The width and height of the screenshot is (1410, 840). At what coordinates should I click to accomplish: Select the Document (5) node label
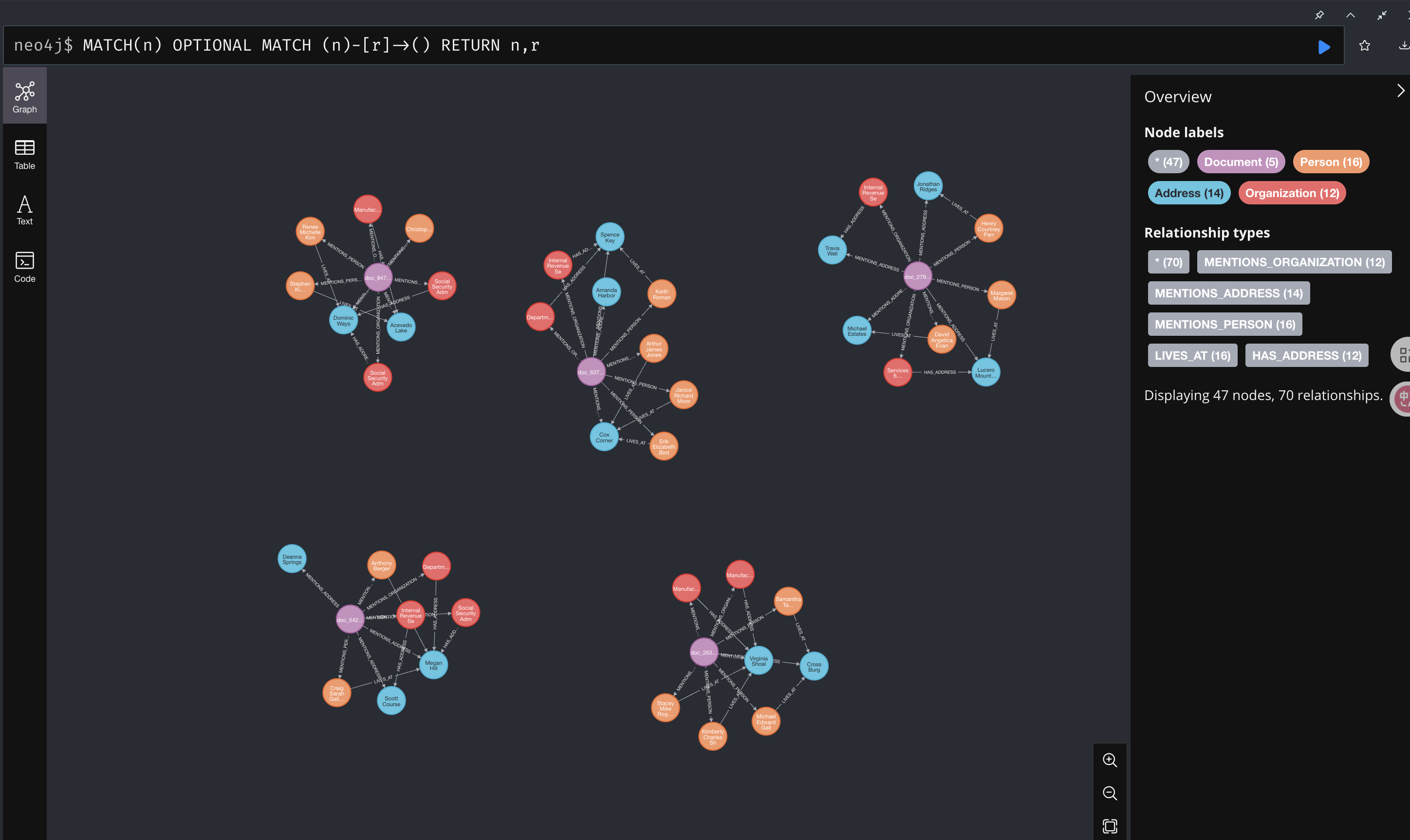1240,163
